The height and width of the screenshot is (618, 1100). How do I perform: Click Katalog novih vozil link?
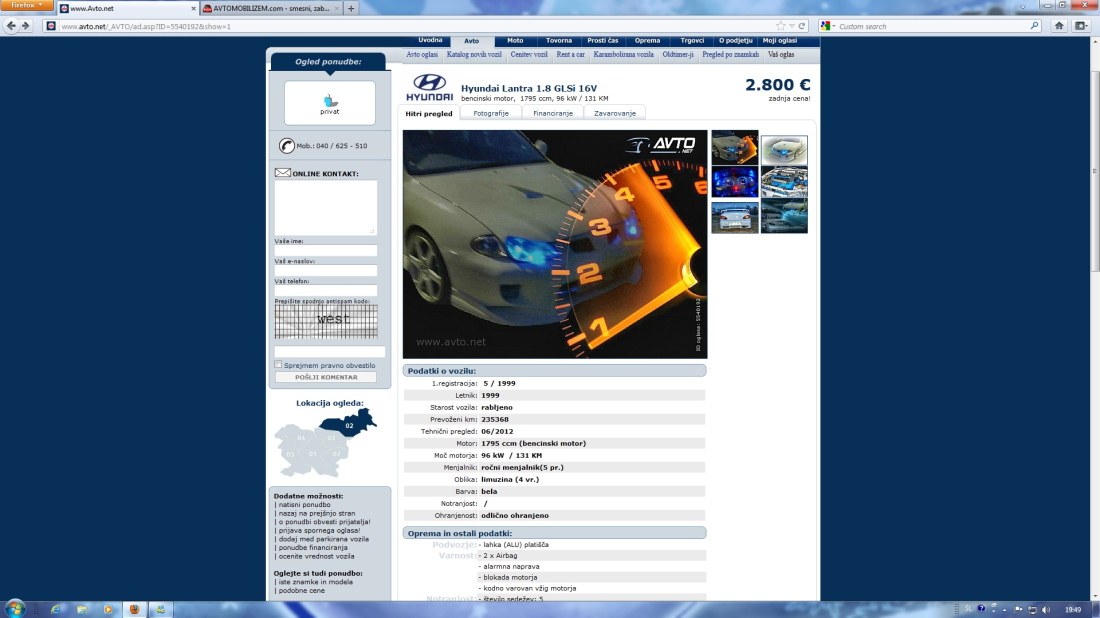tap(474, 54)
